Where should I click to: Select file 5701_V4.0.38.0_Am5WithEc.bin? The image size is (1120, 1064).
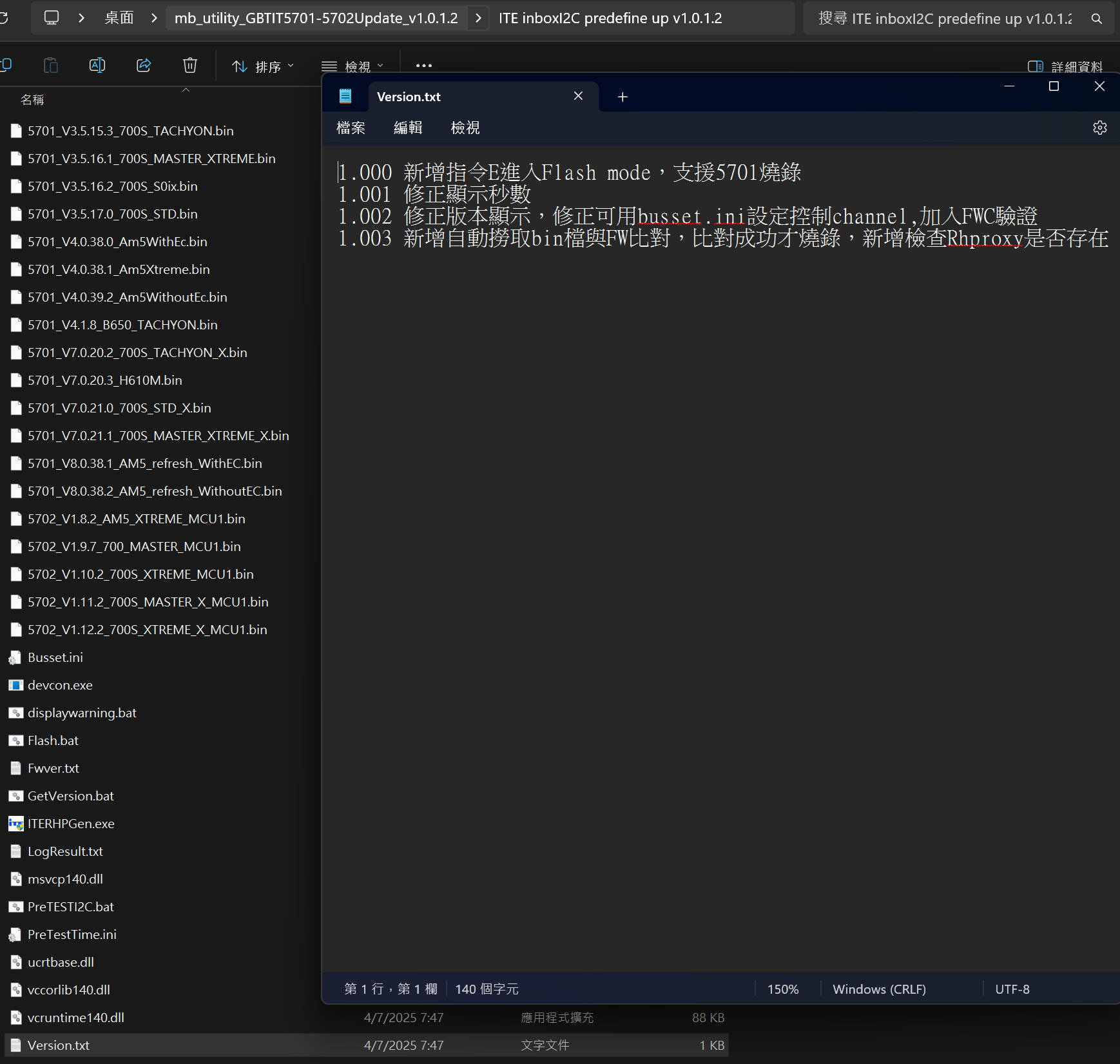click(117, 242)
